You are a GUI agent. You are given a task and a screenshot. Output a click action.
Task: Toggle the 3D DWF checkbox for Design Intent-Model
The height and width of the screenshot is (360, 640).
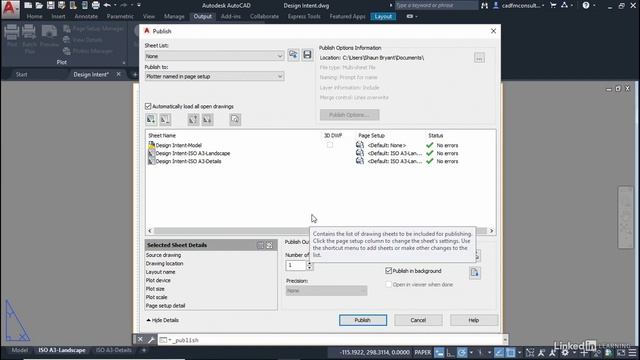tap(330, 145)
